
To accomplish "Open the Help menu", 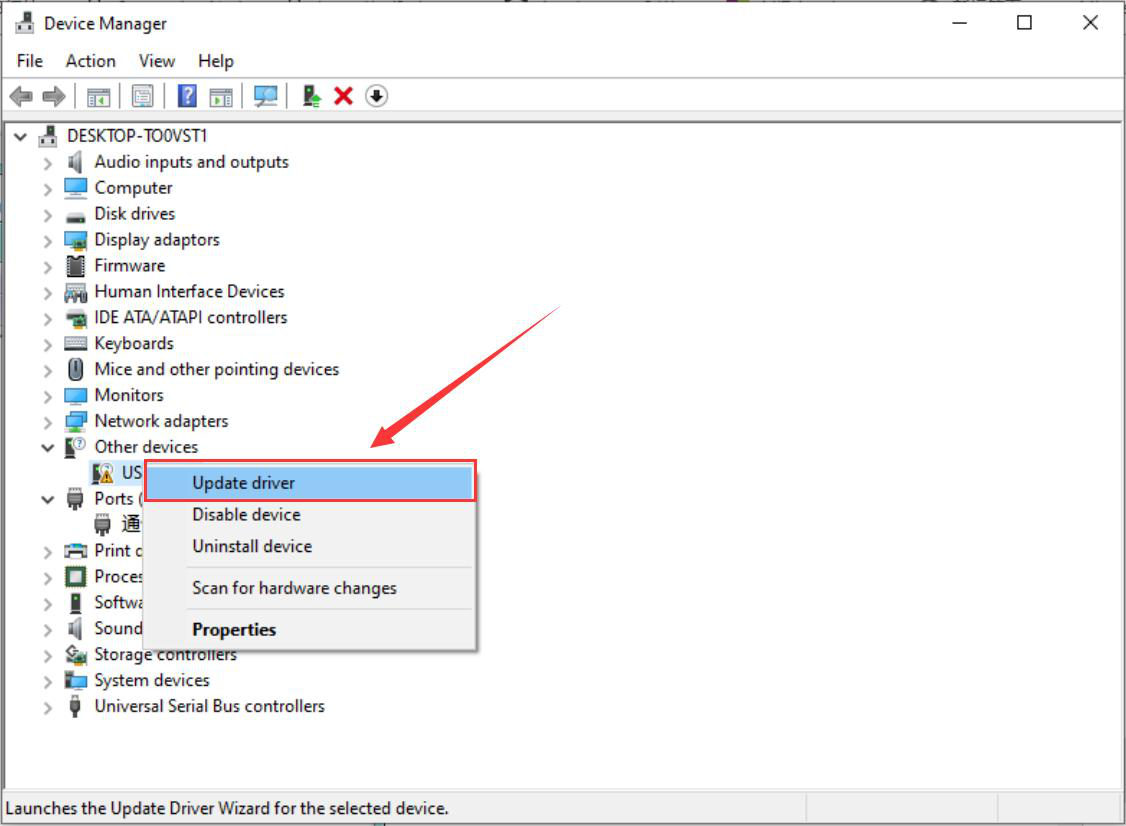I will 215,61.
